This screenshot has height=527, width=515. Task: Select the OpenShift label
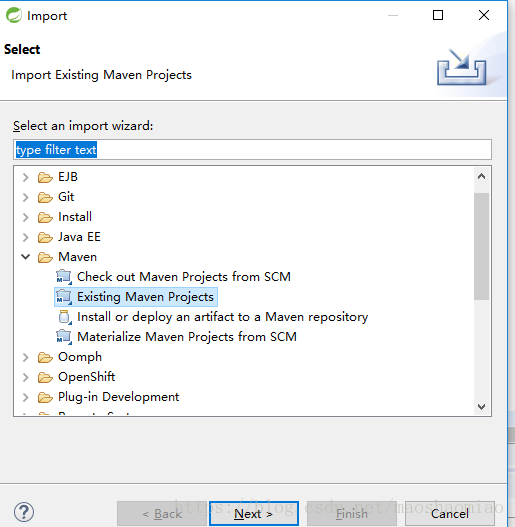point(87,377)
